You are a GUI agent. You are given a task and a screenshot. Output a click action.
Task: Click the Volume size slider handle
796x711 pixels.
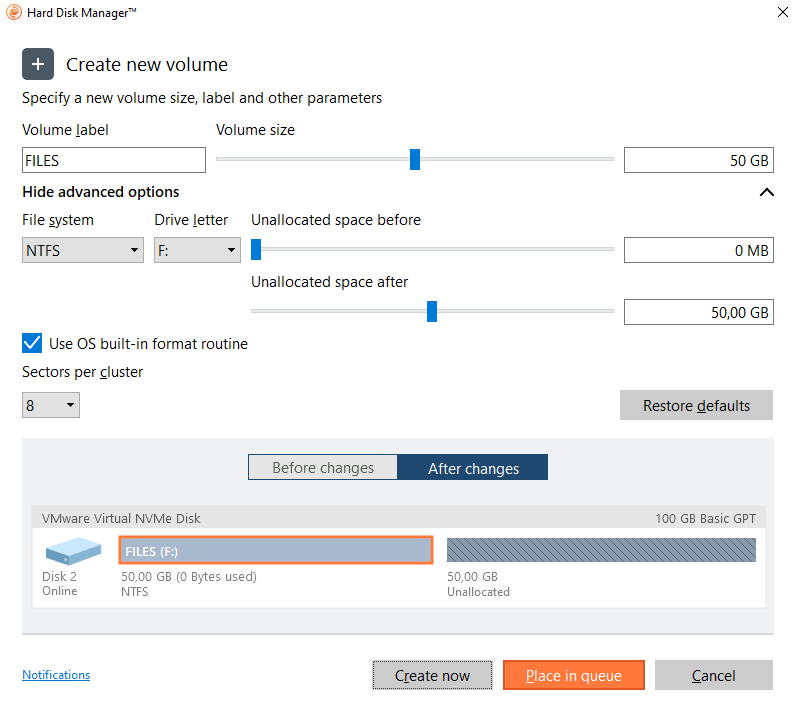415,160
